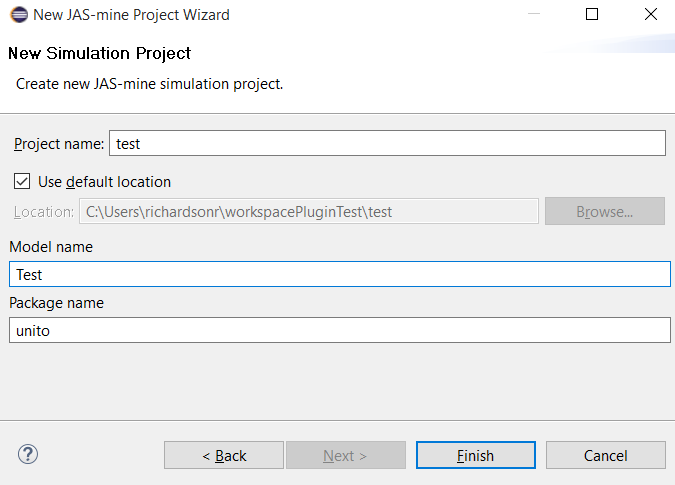The height and width of the screenshot is (485, 675).
Task: Click the Next button
Action: click(x=345, y=455)
